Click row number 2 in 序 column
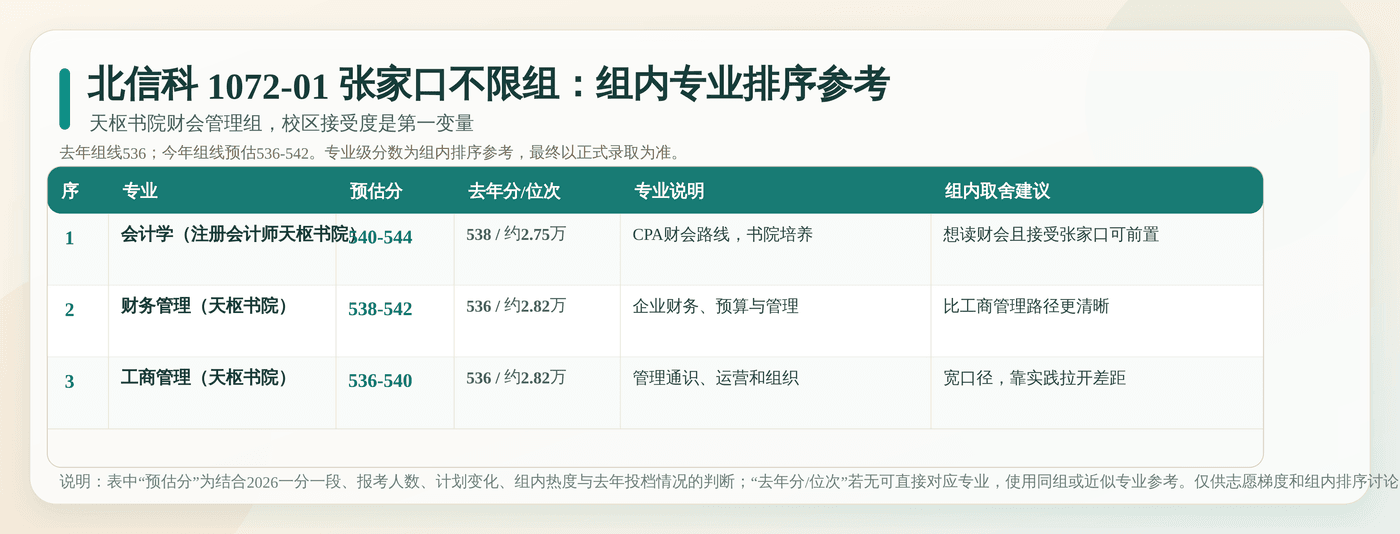The height and width of the screenshot is (534, 1400). click(x=69, y=310)
